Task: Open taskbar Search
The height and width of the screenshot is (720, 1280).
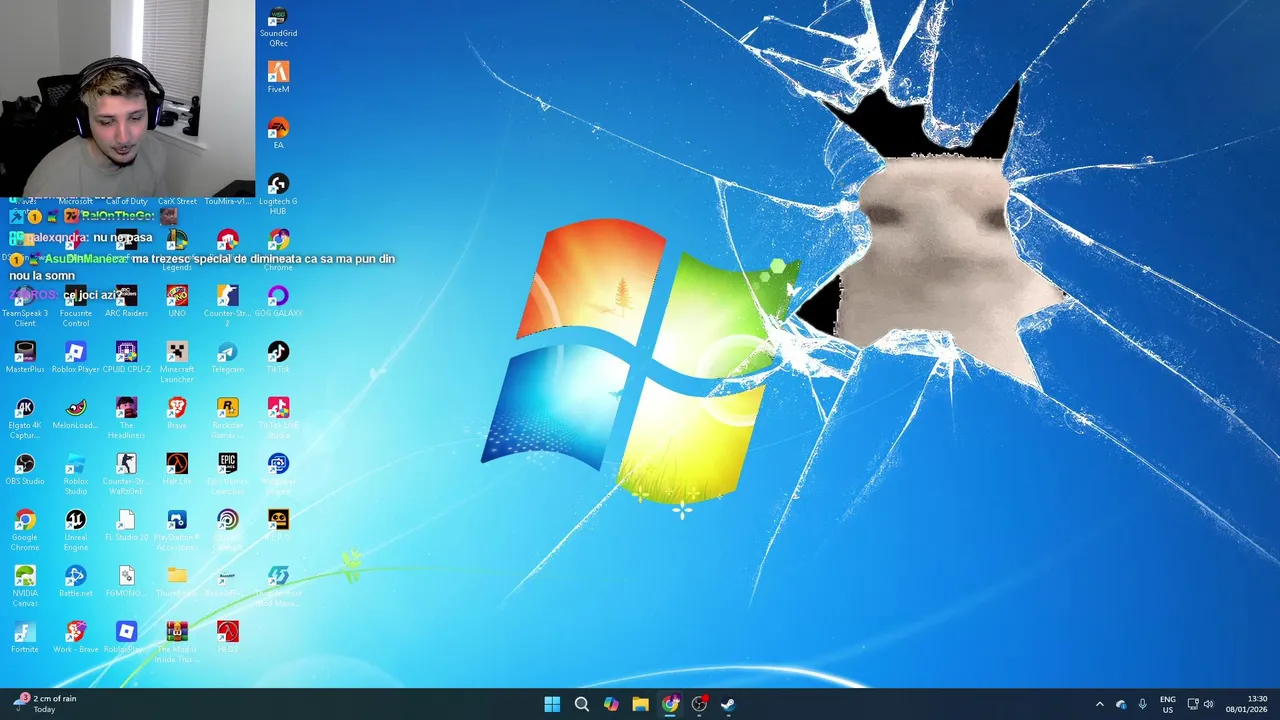Action: pos(581,704)
